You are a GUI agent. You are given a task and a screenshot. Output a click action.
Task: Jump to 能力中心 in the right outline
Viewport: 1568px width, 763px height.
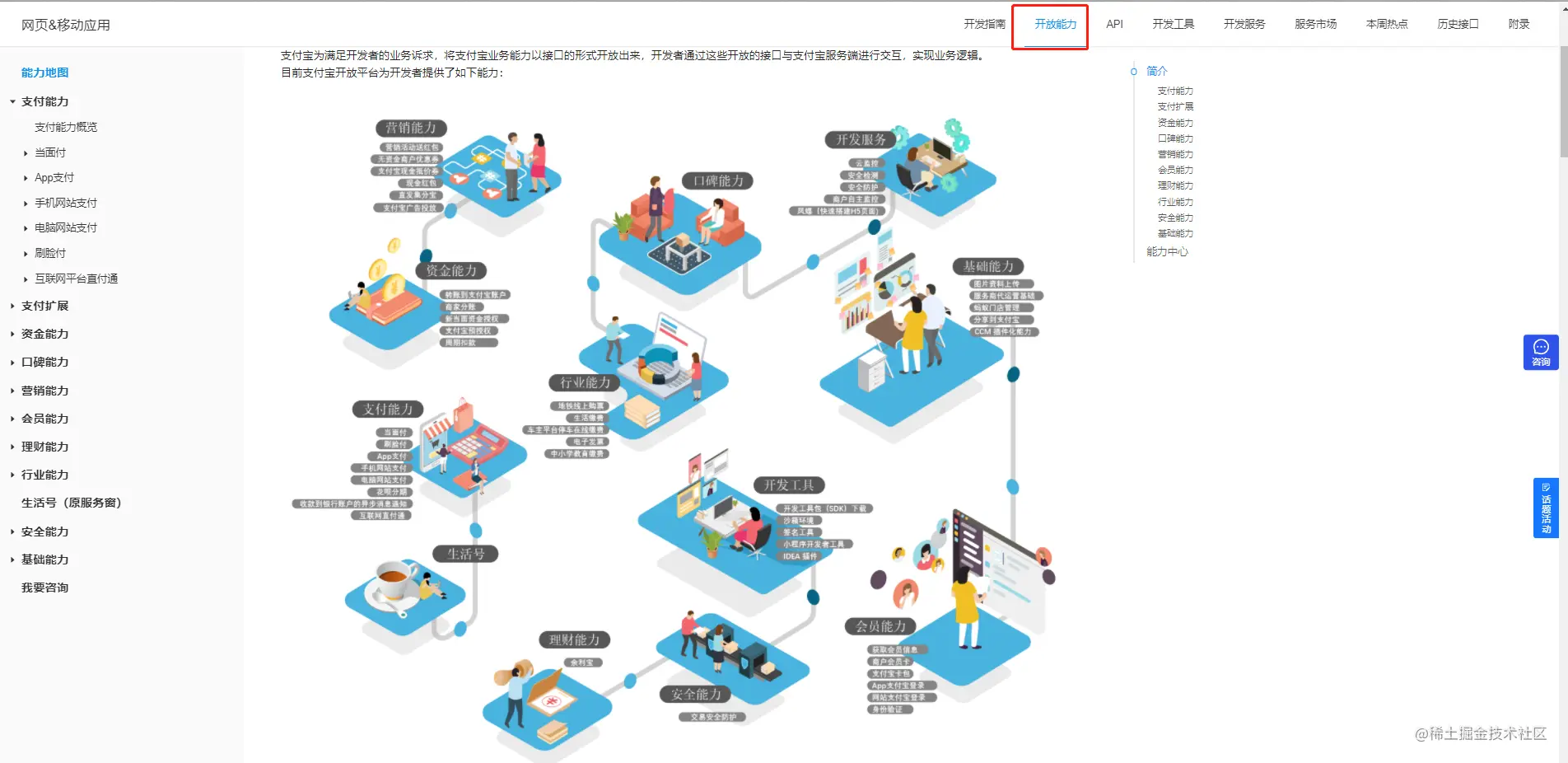click(1168, 251)
